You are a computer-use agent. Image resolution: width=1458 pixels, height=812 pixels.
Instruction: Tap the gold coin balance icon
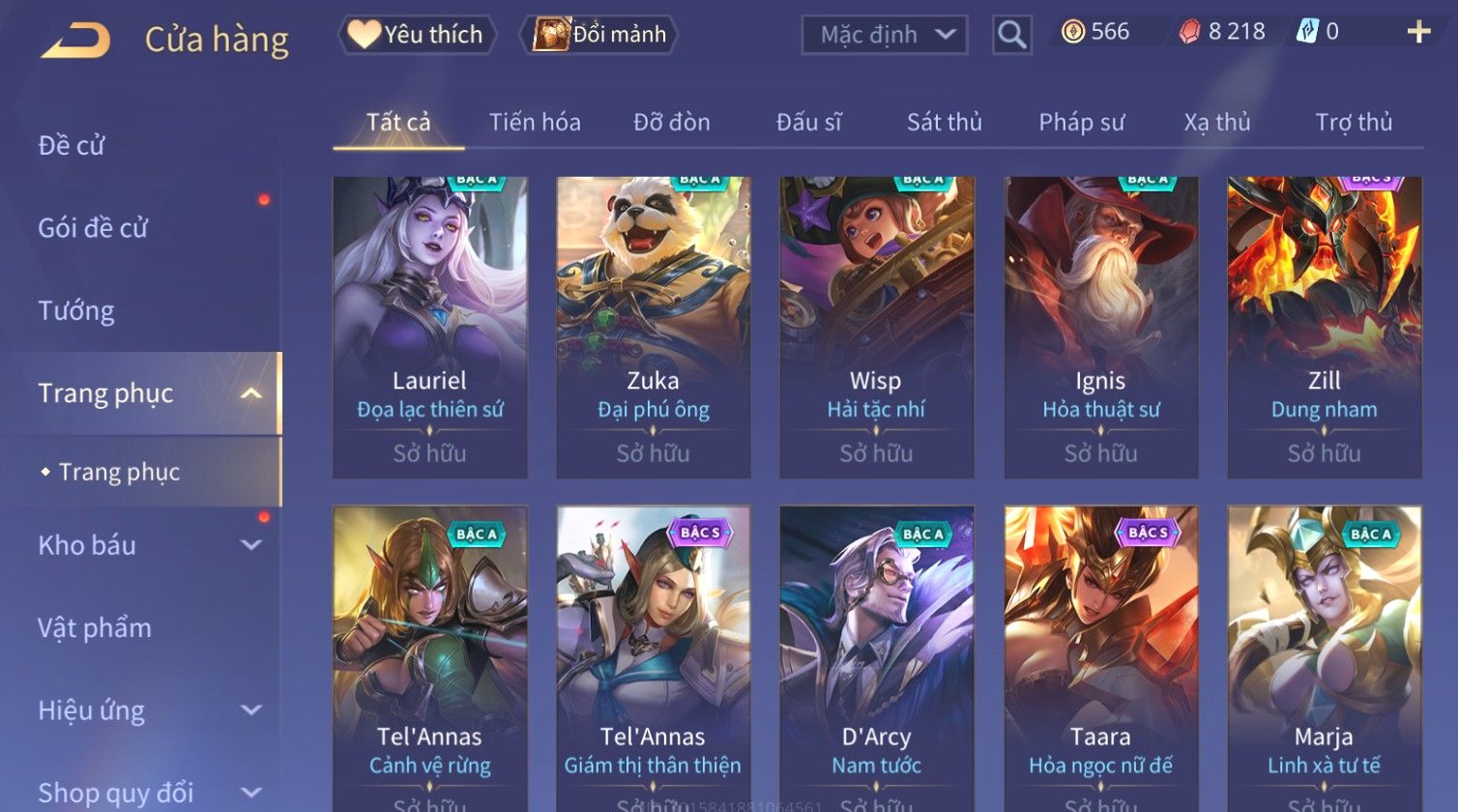click(1072, 32)
